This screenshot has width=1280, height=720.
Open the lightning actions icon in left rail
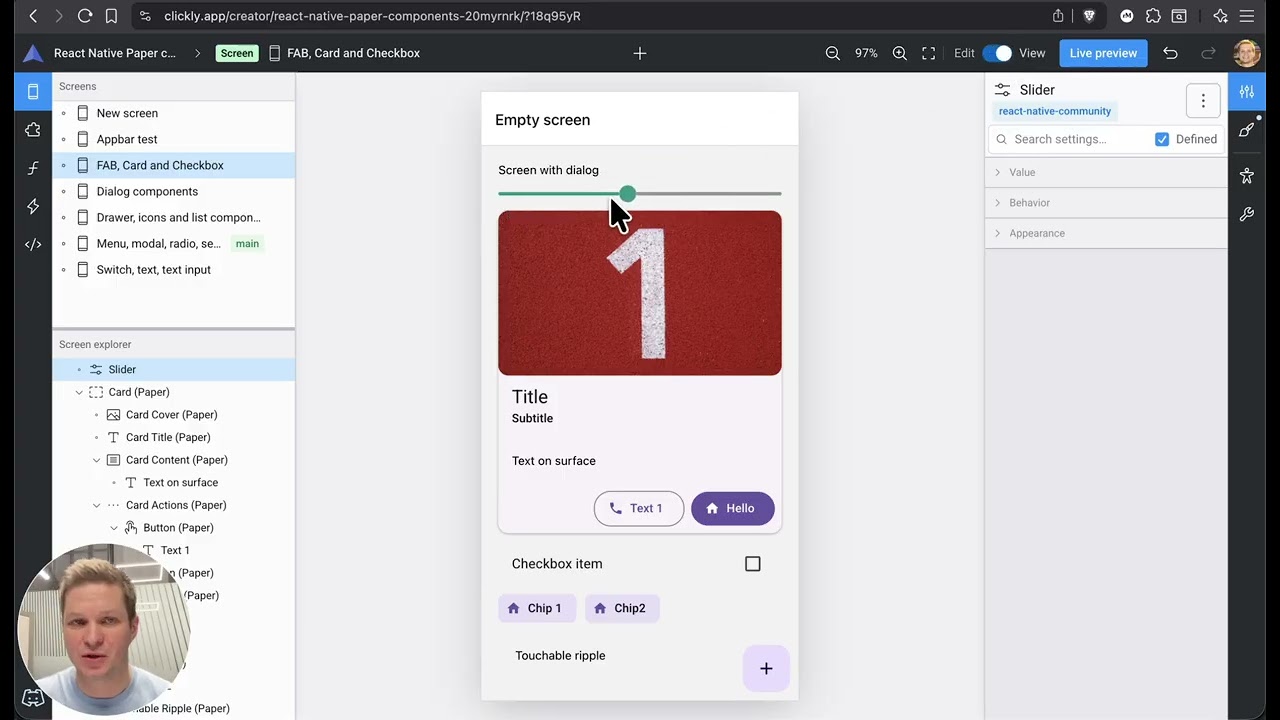[x=33, y=206]
